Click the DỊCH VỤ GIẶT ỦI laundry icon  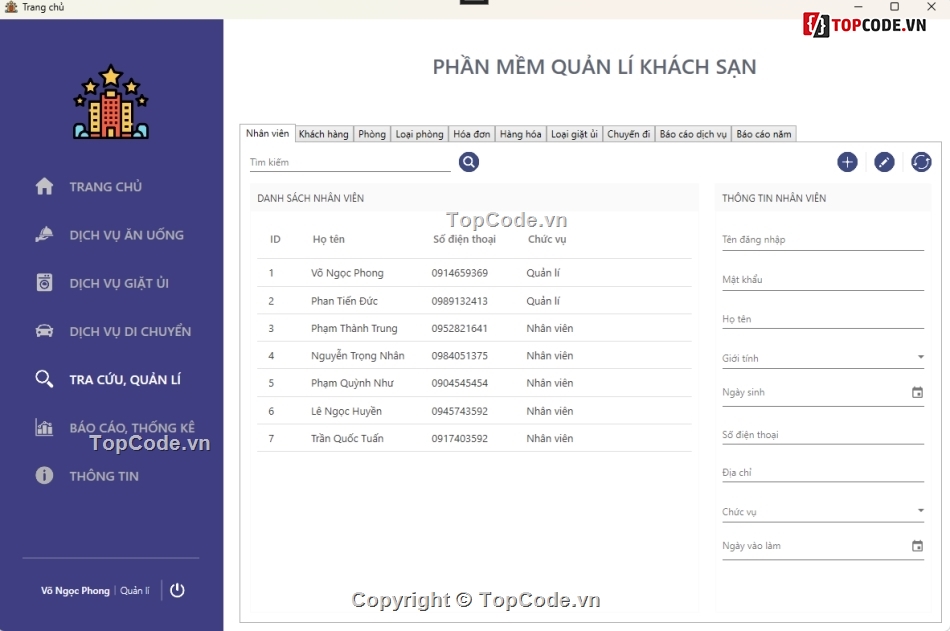(42, 283)
